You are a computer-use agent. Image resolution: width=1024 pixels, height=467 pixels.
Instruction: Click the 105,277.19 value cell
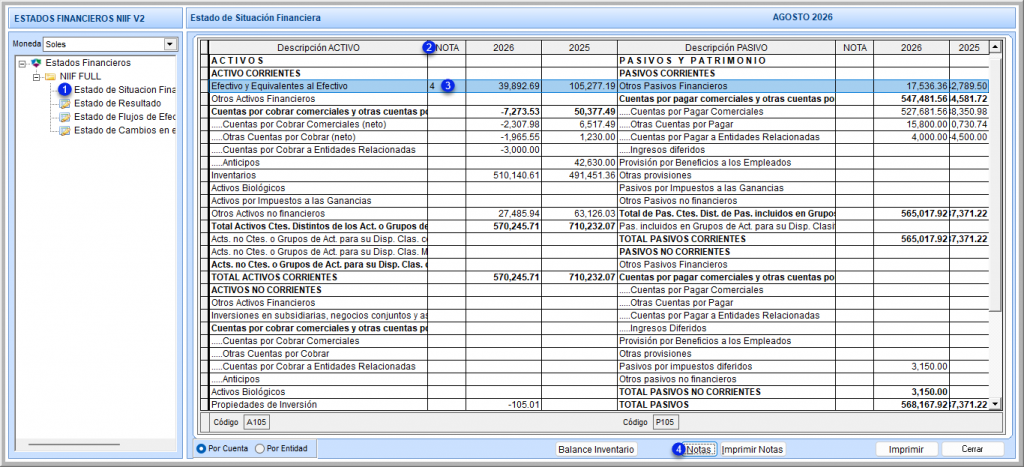[579, 86]
